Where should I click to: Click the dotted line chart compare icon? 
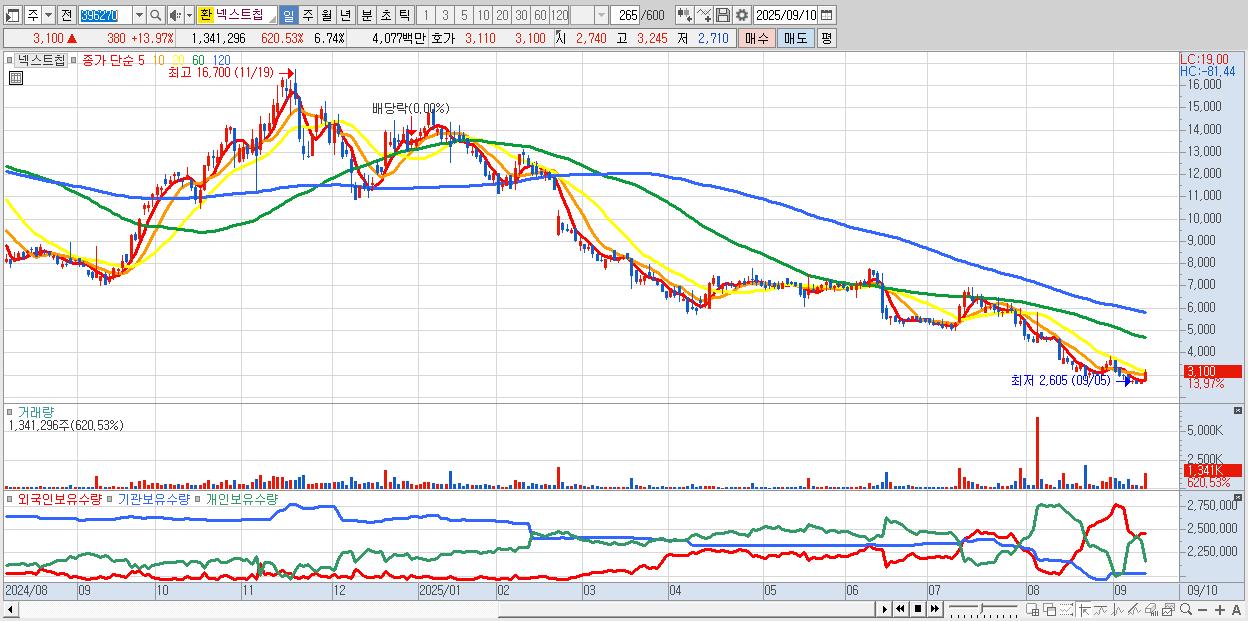[x=1066, y=610]
